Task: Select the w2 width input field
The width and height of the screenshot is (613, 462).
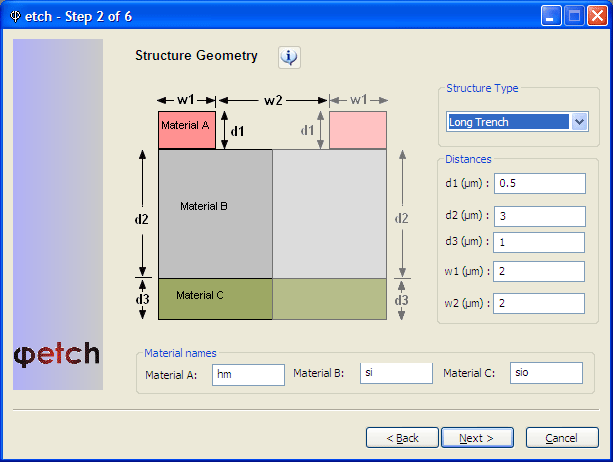Action: 539,303
